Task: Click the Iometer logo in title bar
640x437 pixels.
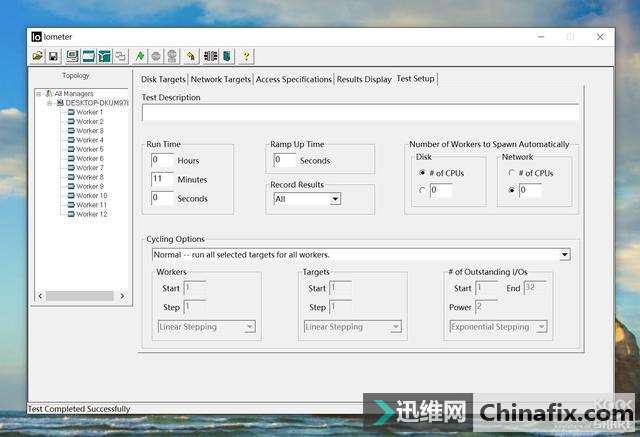Action: (36, 37)
